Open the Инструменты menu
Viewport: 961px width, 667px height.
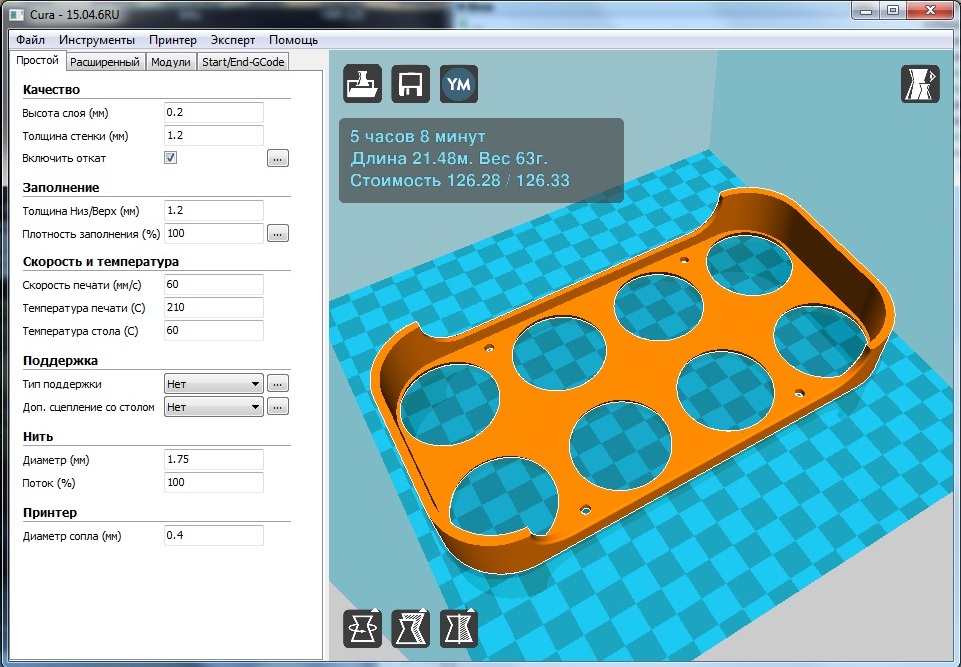point(97,40)
